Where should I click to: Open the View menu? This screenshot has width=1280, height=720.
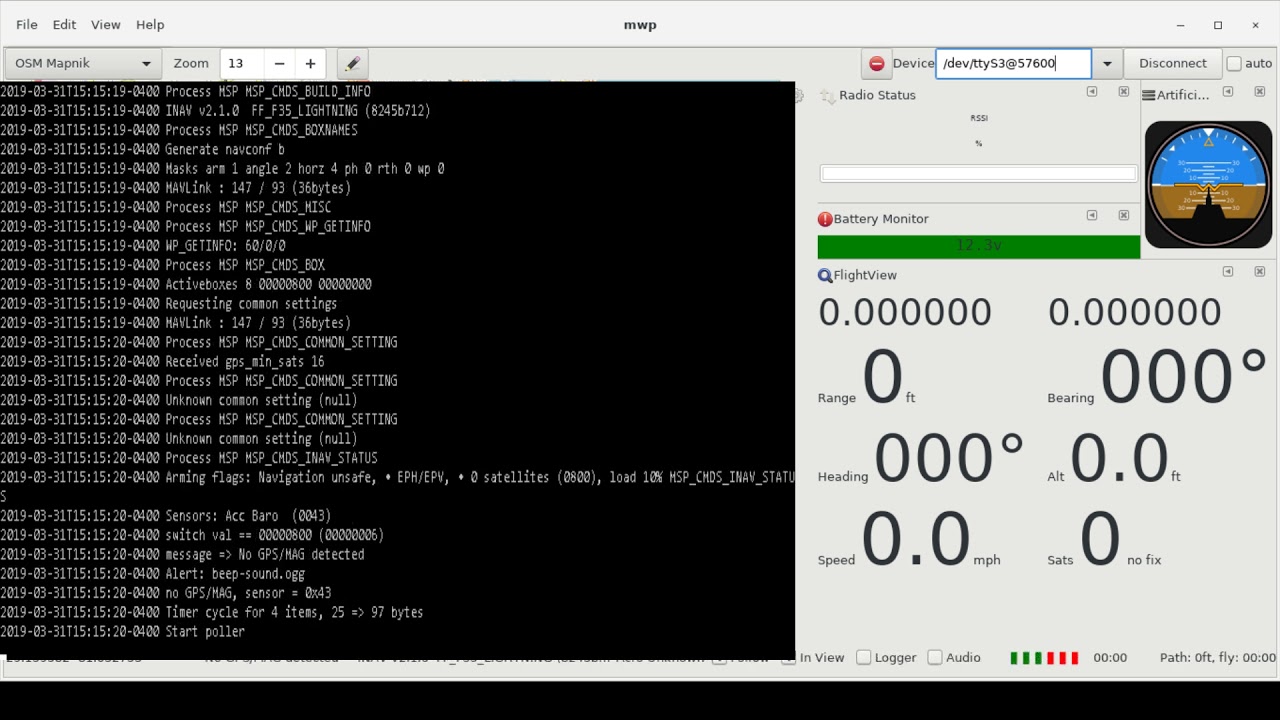coord(105,24)
